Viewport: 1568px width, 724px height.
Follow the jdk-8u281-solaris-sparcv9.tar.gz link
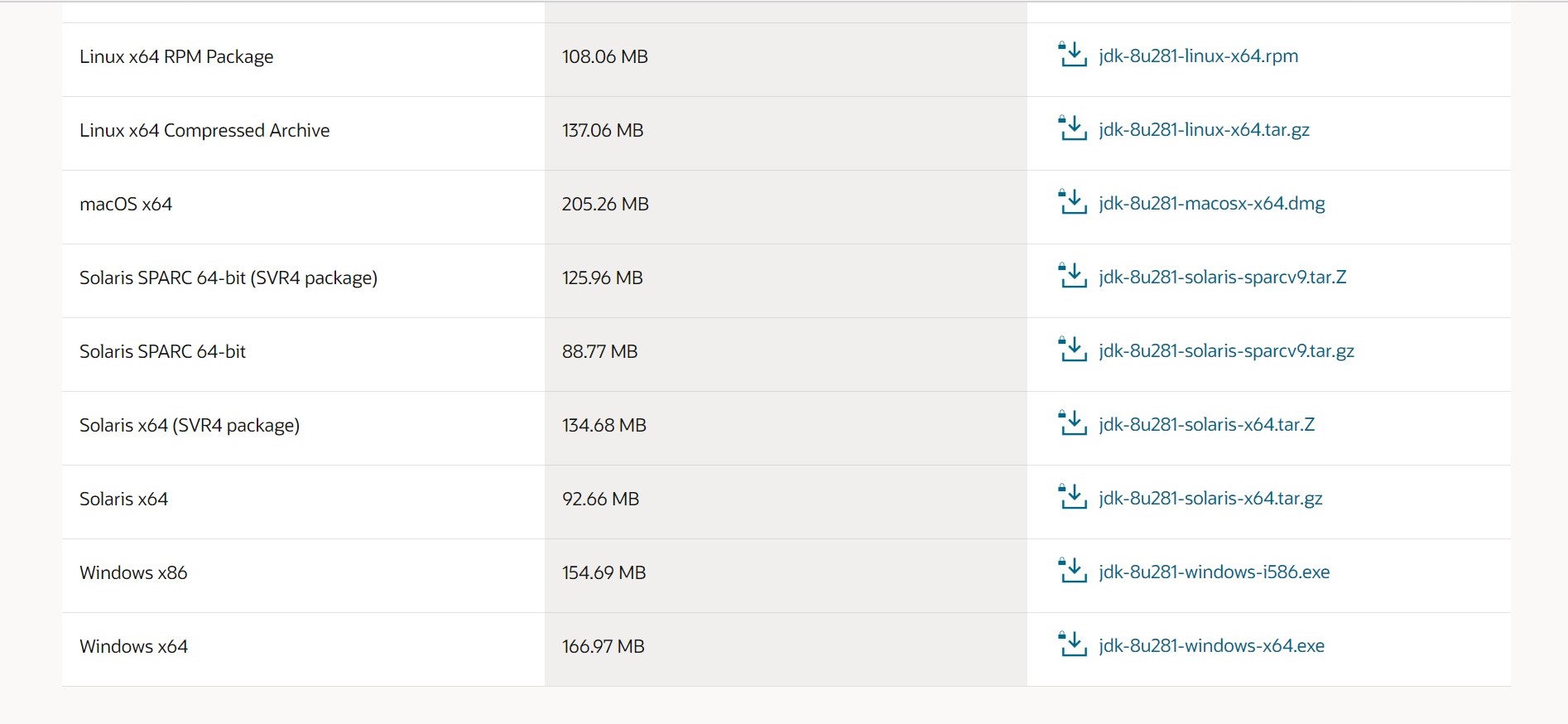tap(1226, 350)
